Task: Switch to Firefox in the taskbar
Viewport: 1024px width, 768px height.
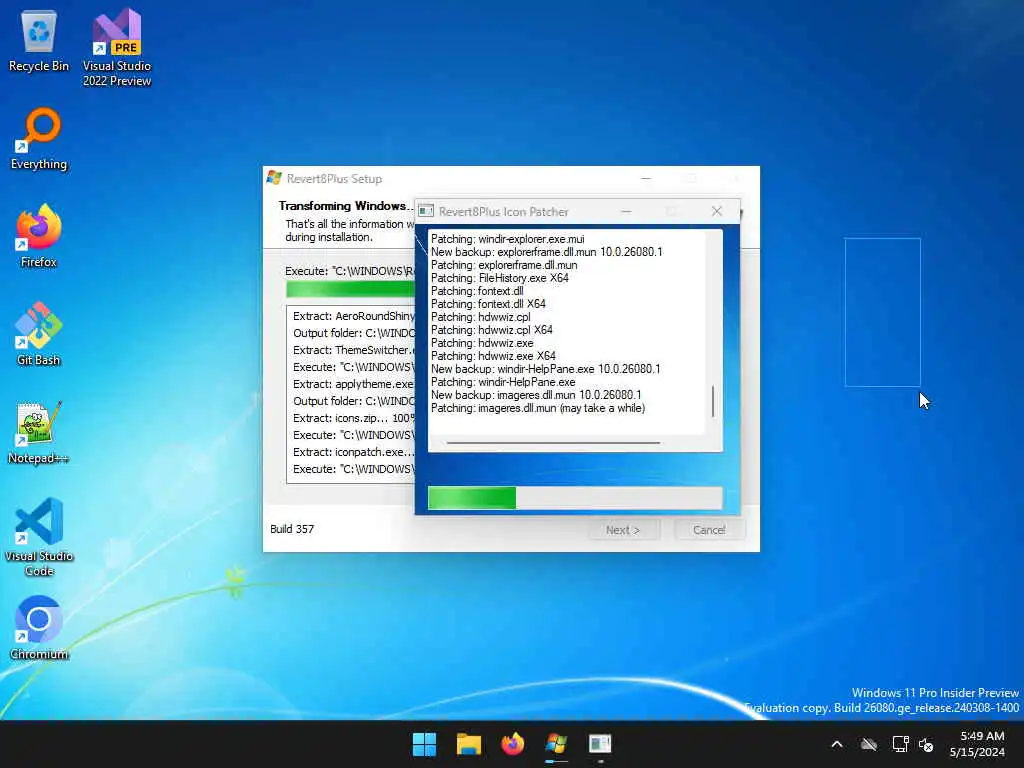Action: click(513, 744)
